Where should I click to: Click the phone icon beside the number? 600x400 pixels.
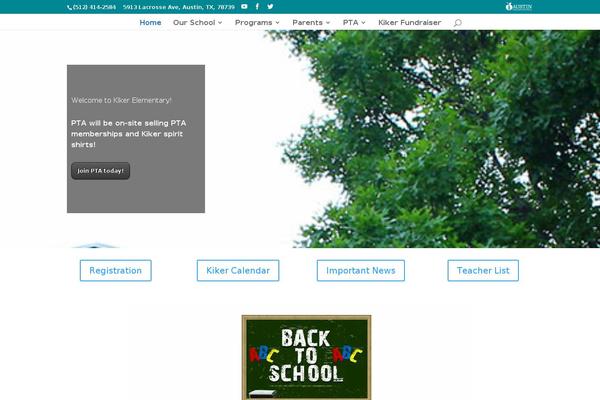[x=69, y=7]
